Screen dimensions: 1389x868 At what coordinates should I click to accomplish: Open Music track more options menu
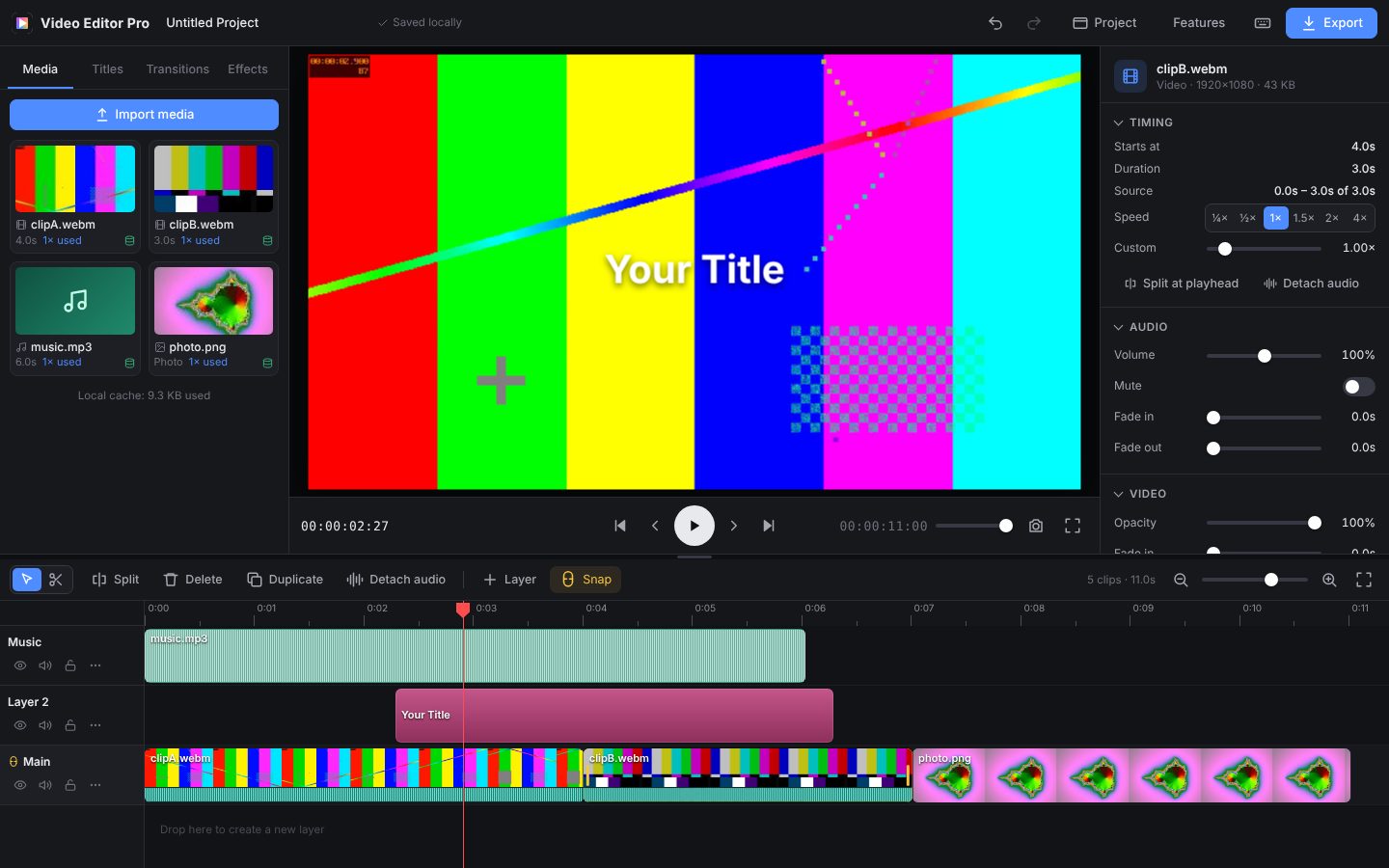[x=95, y=665]
